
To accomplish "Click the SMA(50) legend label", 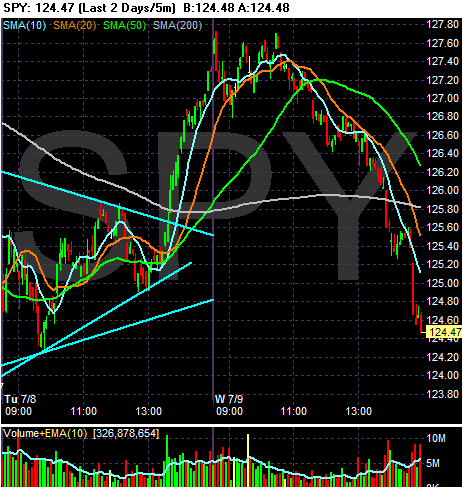I will pos(124,25).
